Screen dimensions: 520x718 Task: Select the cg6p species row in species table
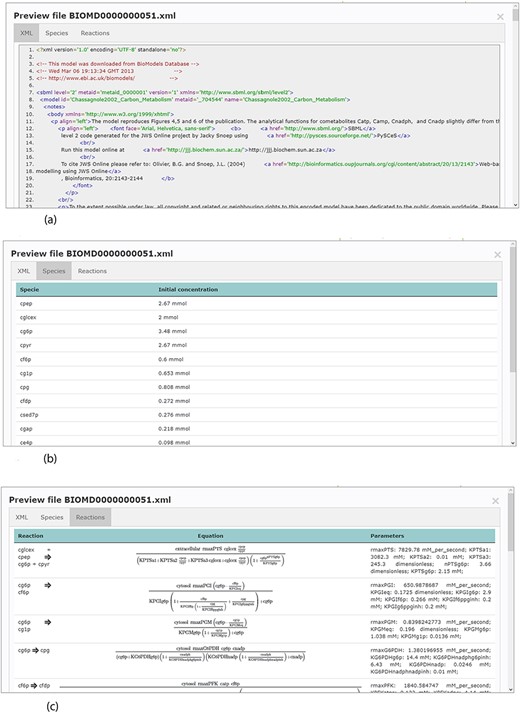tap(256, 331)
